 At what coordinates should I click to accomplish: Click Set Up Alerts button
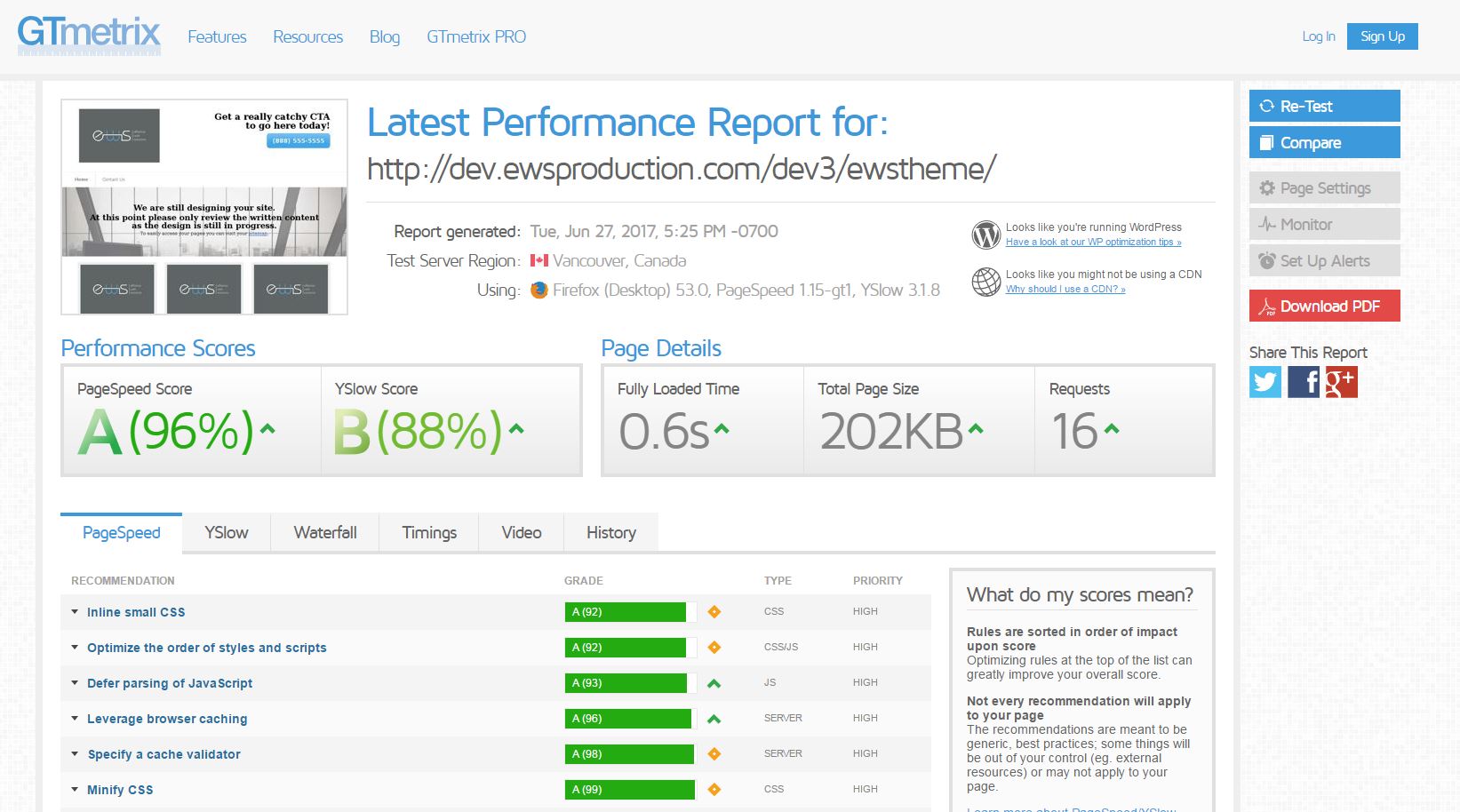pyautogui.click(x=1325, y=260)
